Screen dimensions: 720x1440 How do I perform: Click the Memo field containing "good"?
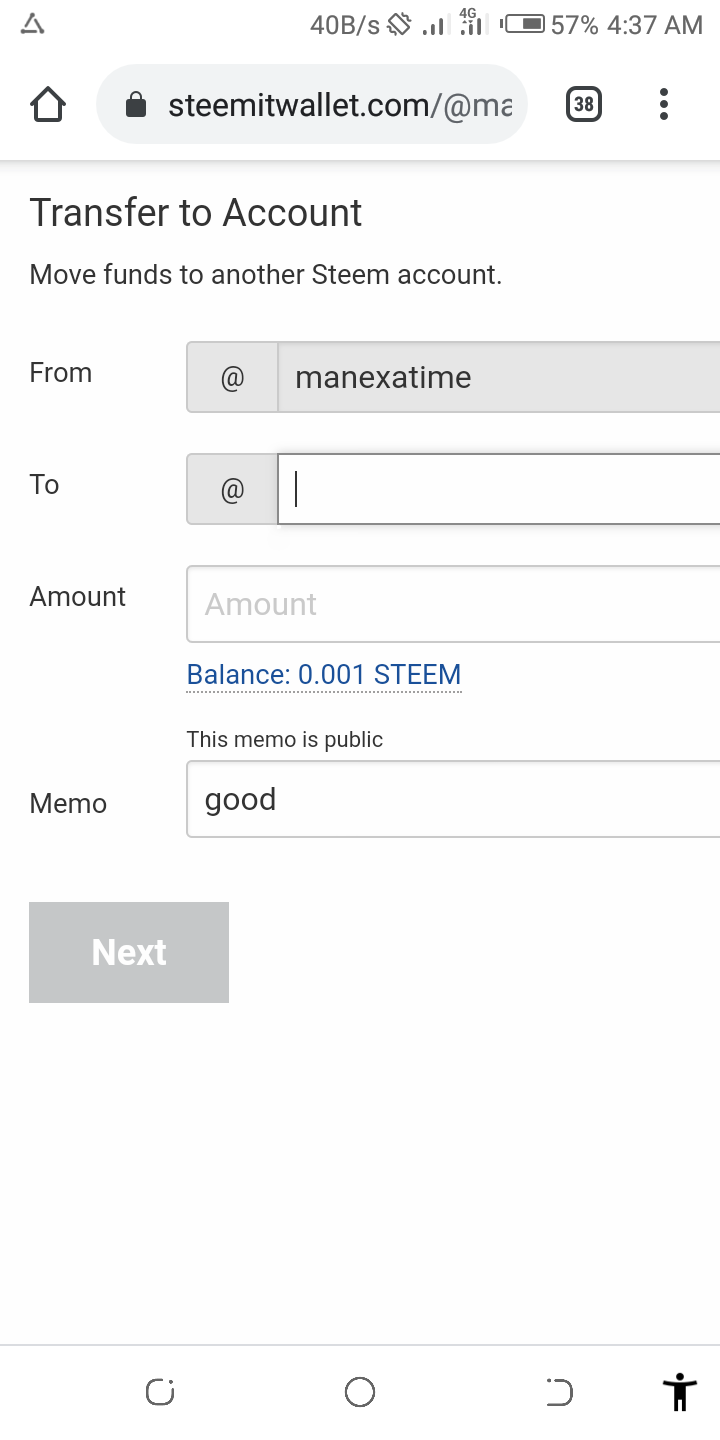[x=453, y=799]
